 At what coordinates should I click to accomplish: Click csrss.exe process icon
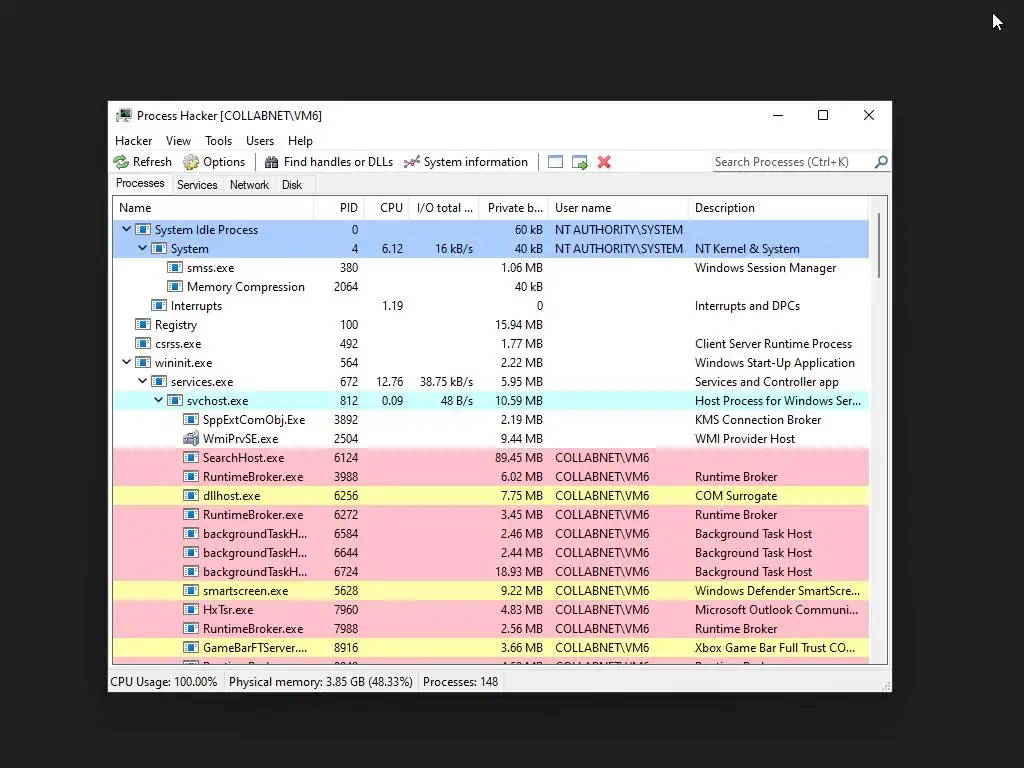(x=143, y=344)
